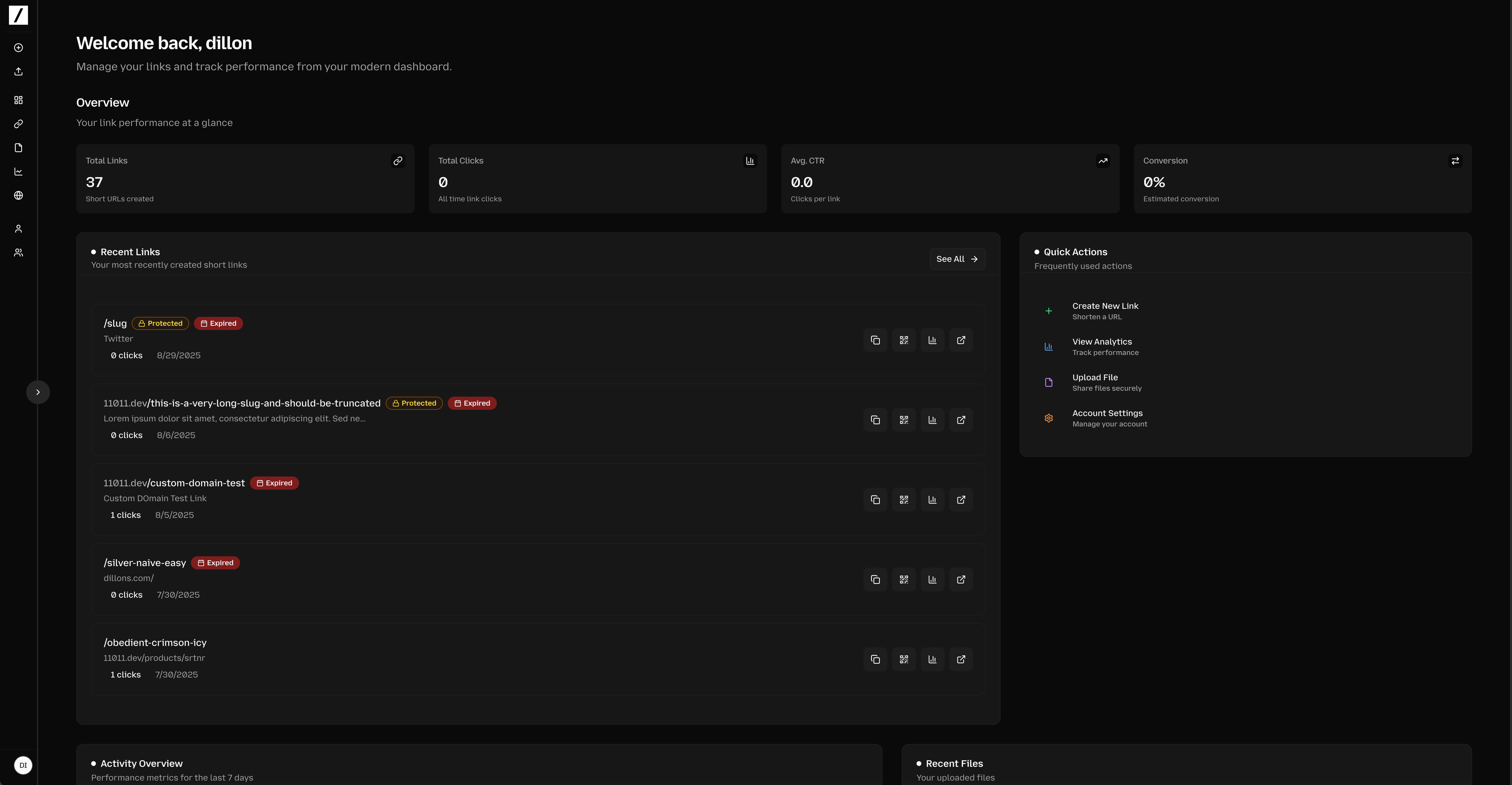
Task: View analytics for custom-domain-test link
Action: pos(932,500)
